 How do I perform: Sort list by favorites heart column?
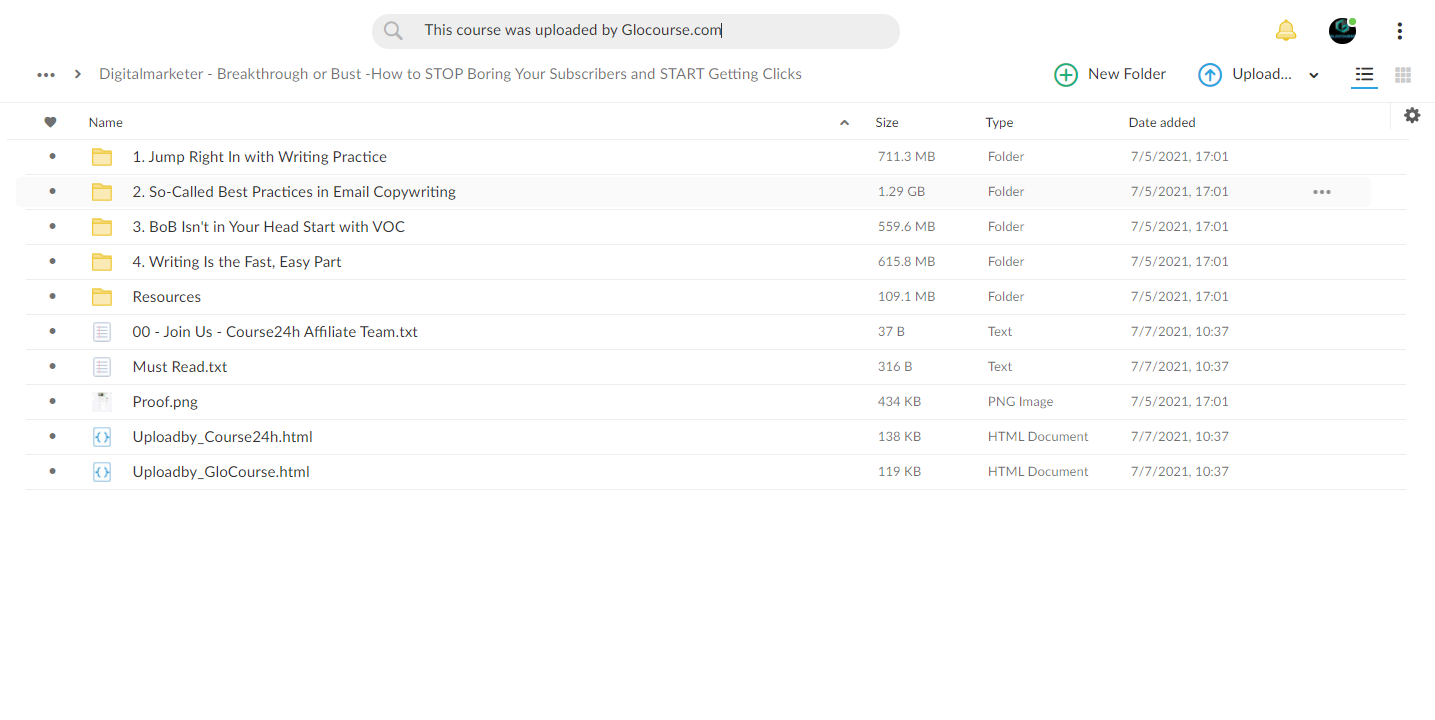pyautogui.click(x=51, y=122)
